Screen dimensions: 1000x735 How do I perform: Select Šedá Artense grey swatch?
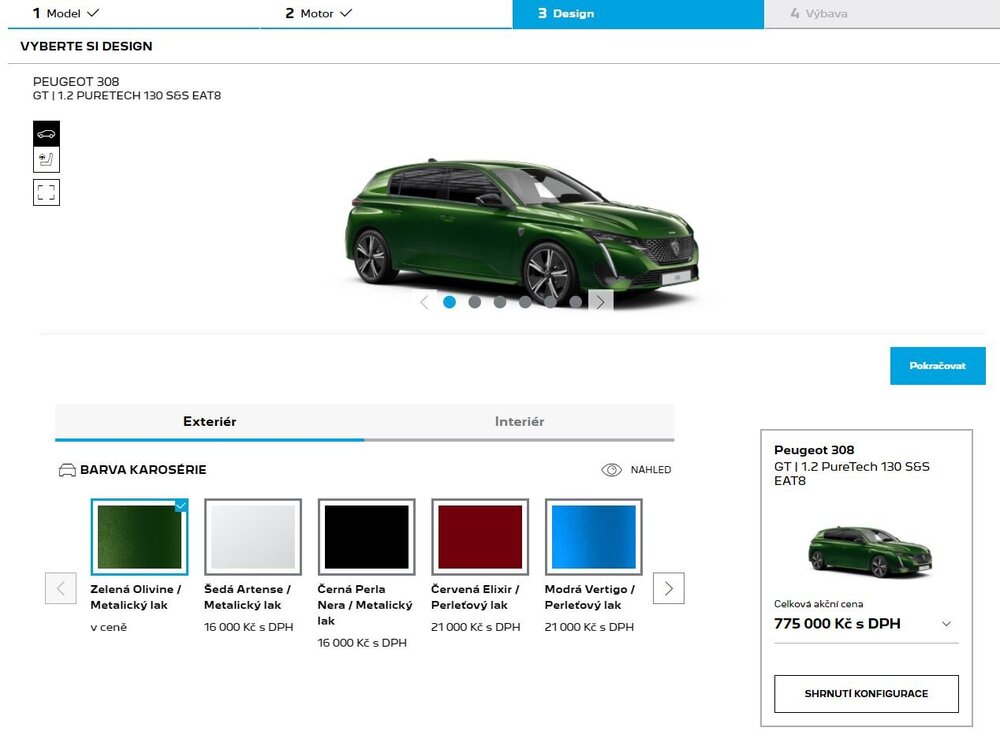253,537
